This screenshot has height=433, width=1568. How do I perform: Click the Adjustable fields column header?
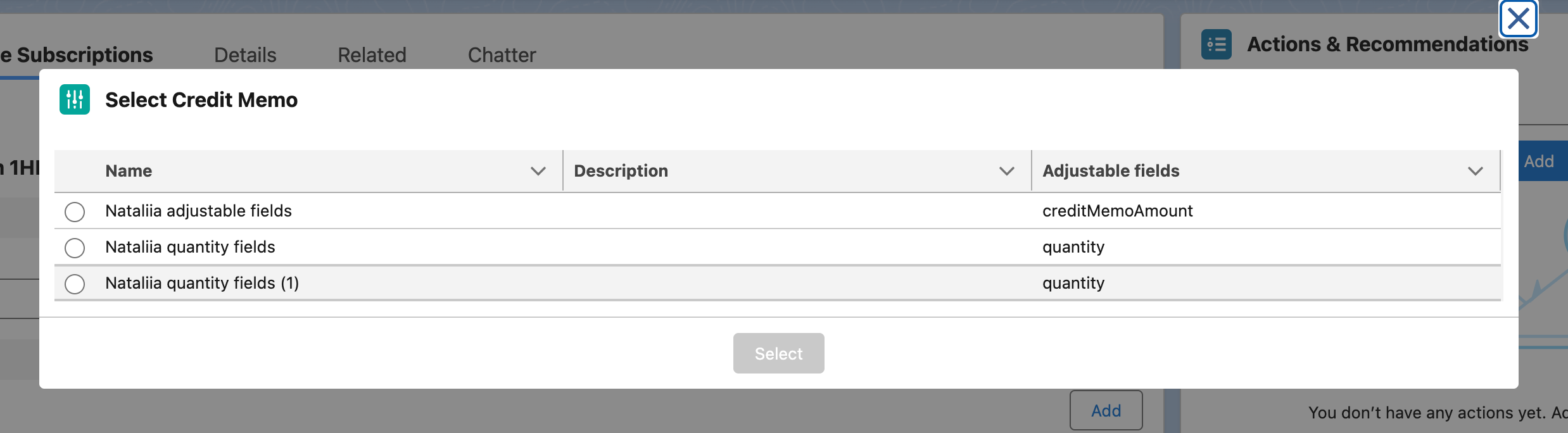[x=1111, y=171]
